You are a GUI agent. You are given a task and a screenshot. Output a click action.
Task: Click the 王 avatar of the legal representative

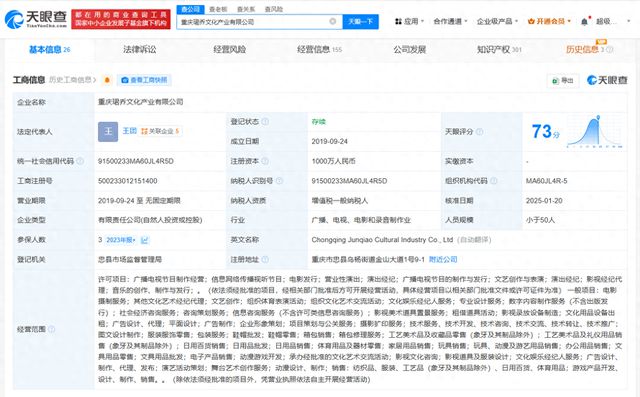click(108, 132)
